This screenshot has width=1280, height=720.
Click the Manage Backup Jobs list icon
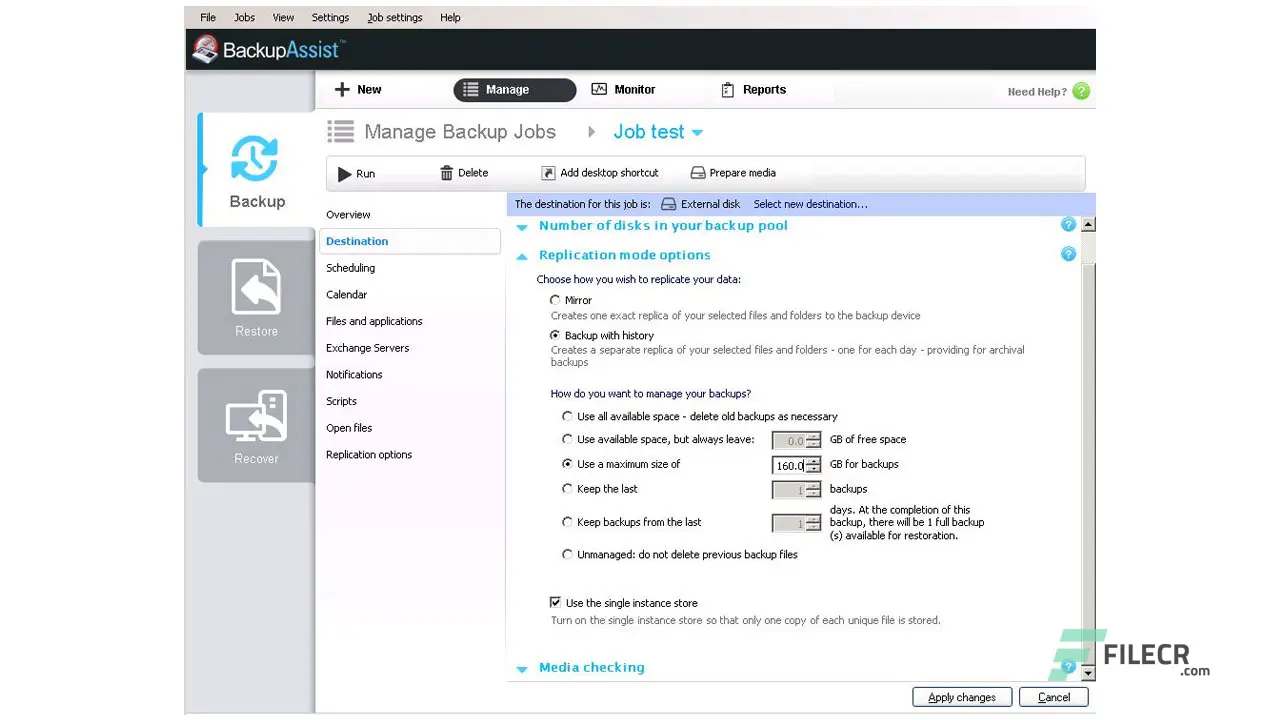(341, 132)
